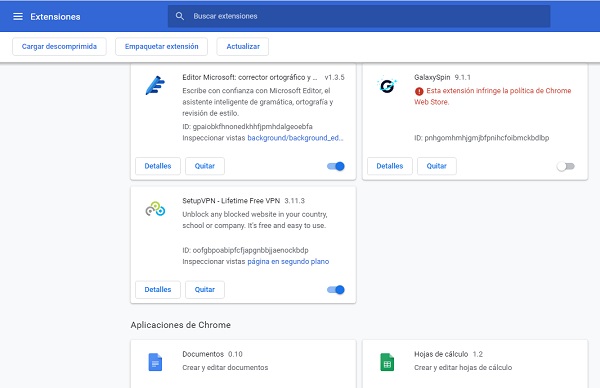This screenshot has height=388, width=600.
Task: Click the Aplicaciones de Chrome heading
Action: pyautogui.click(x=181, y=325)
